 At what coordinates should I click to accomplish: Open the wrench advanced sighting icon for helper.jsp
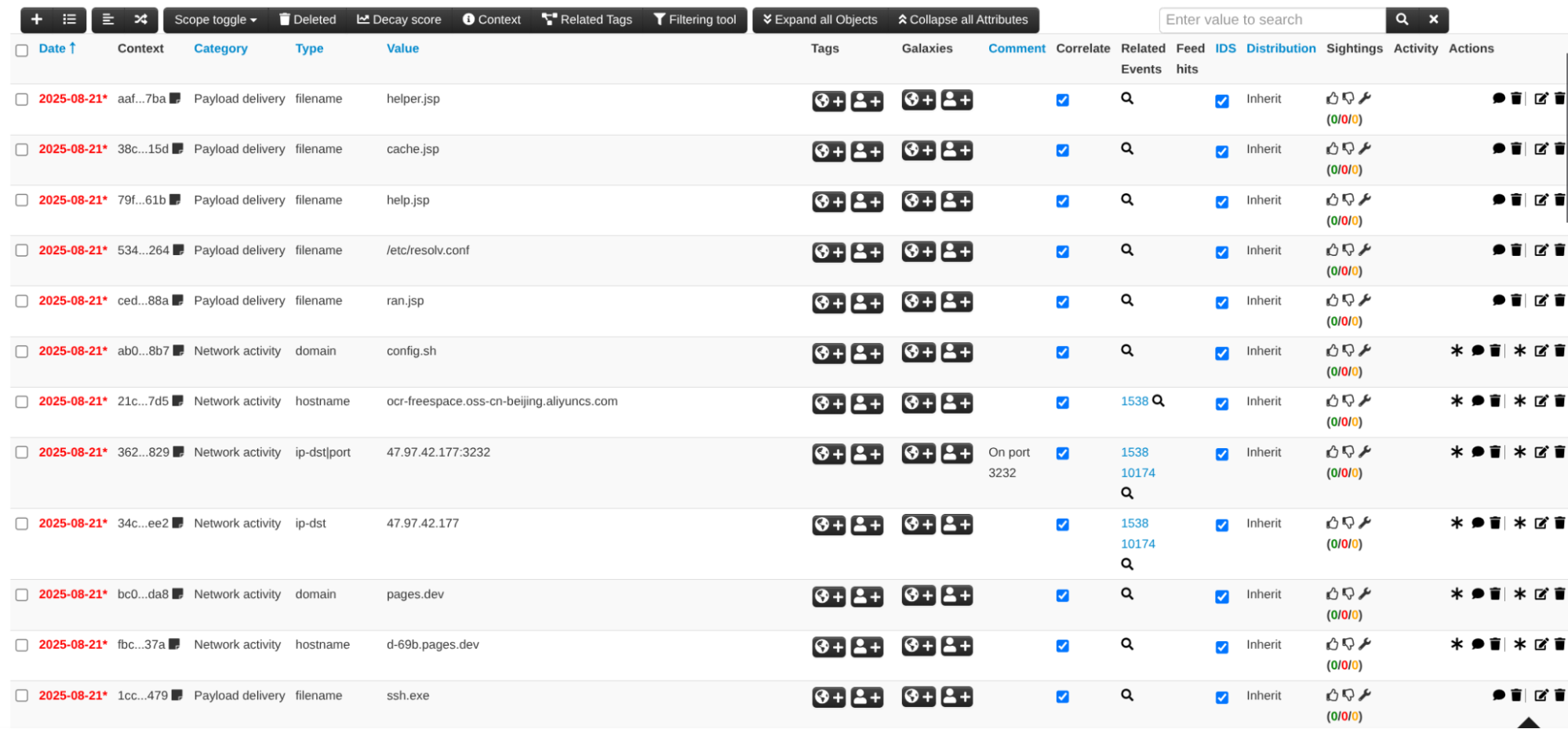[1365, 98]
